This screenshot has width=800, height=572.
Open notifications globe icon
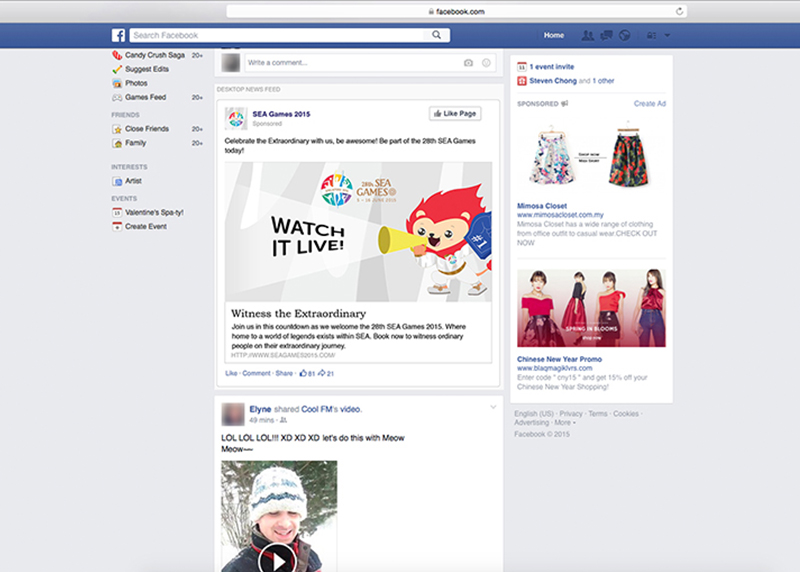point(624,36)
